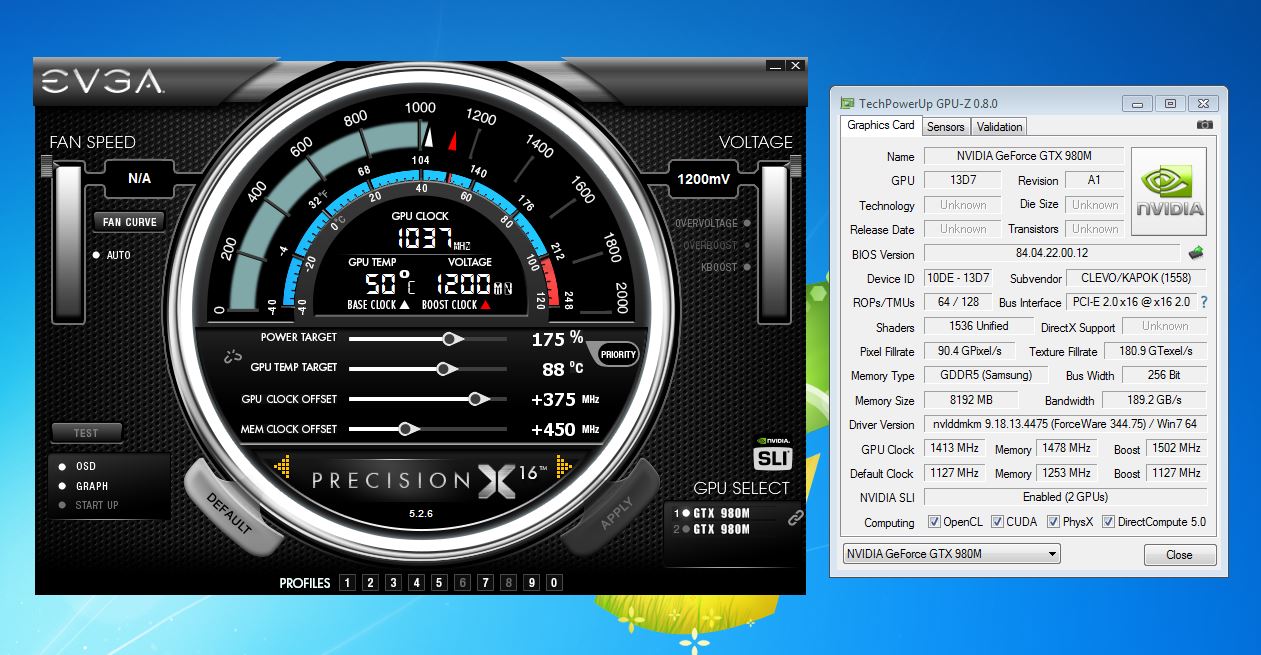
Task: Uncheck the OpenCL checkbox
Action: (934, 522)
